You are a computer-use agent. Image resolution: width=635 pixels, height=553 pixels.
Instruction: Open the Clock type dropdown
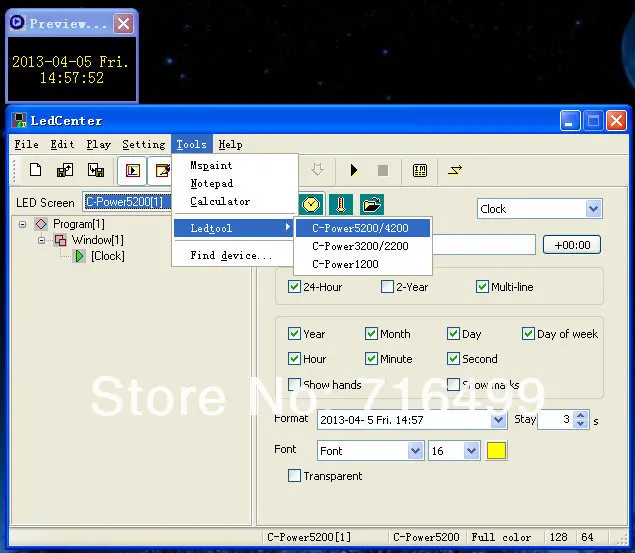click(x=593, y=209)
